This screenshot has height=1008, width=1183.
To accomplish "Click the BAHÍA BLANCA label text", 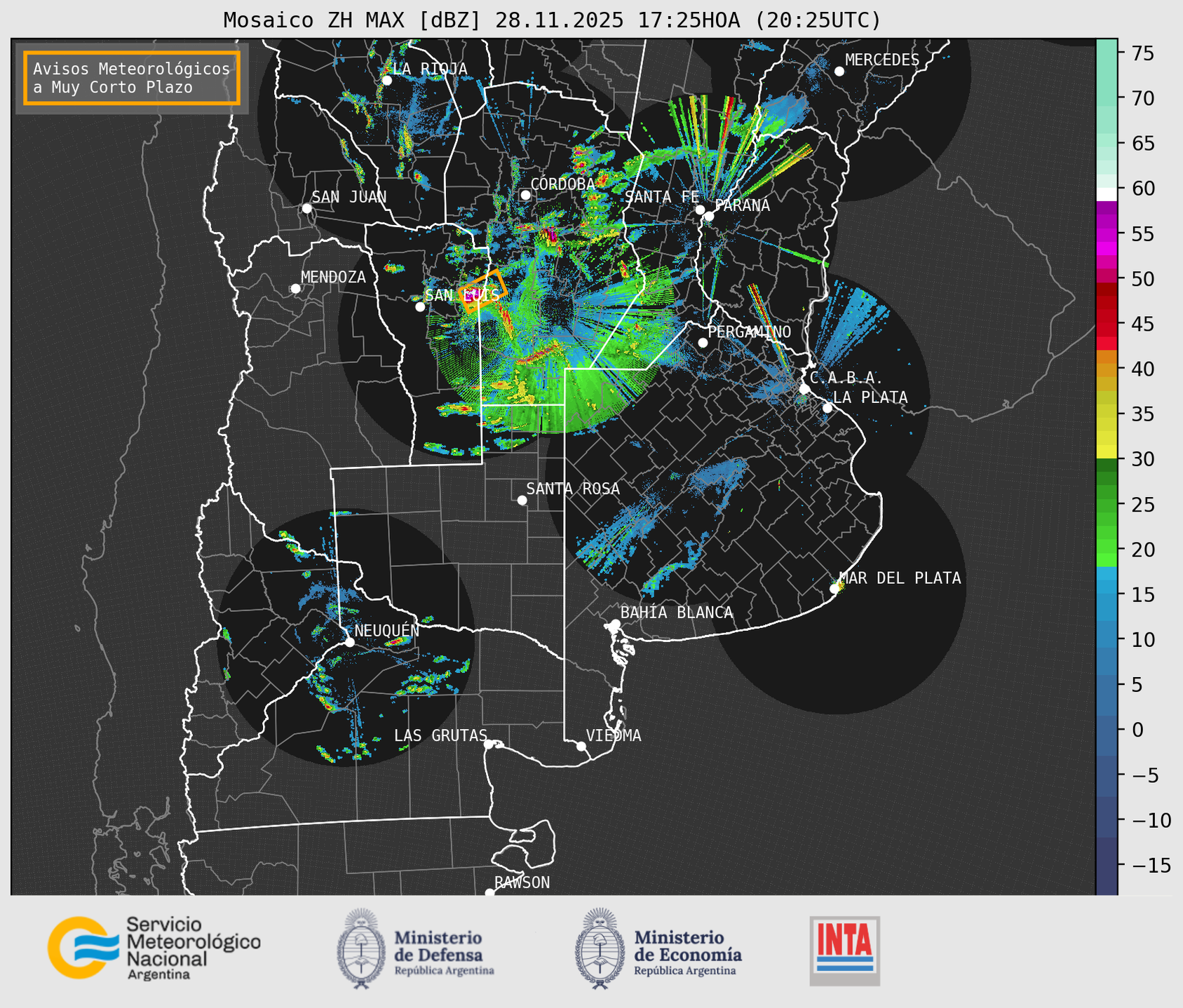I will pos(677,613).
